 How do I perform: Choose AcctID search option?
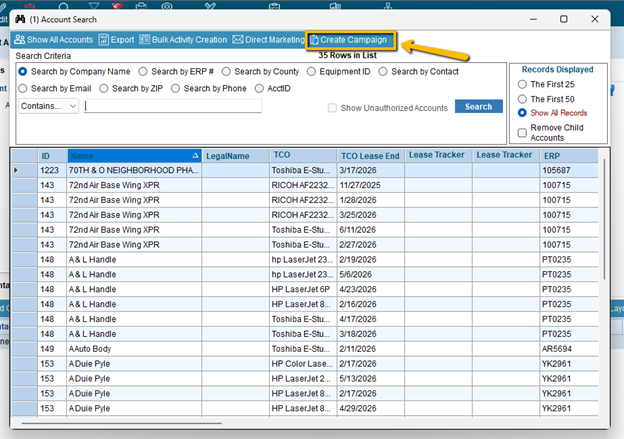tap(259, 88)
